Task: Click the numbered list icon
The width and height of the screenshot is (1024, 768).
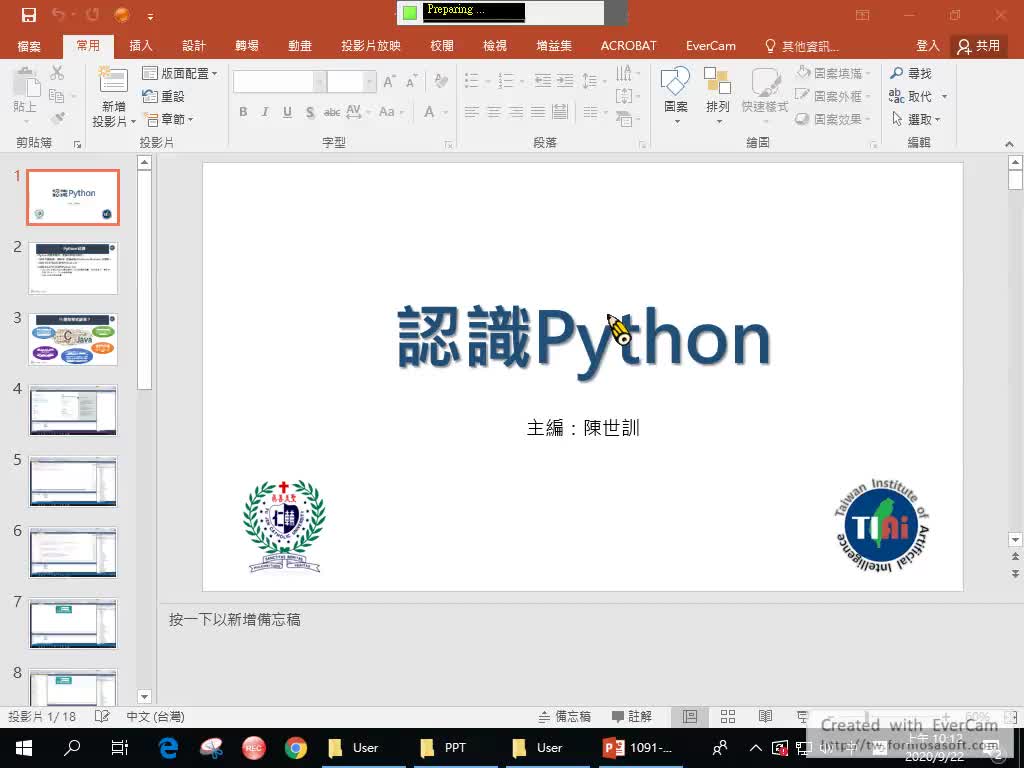Action: pos(506,80)
